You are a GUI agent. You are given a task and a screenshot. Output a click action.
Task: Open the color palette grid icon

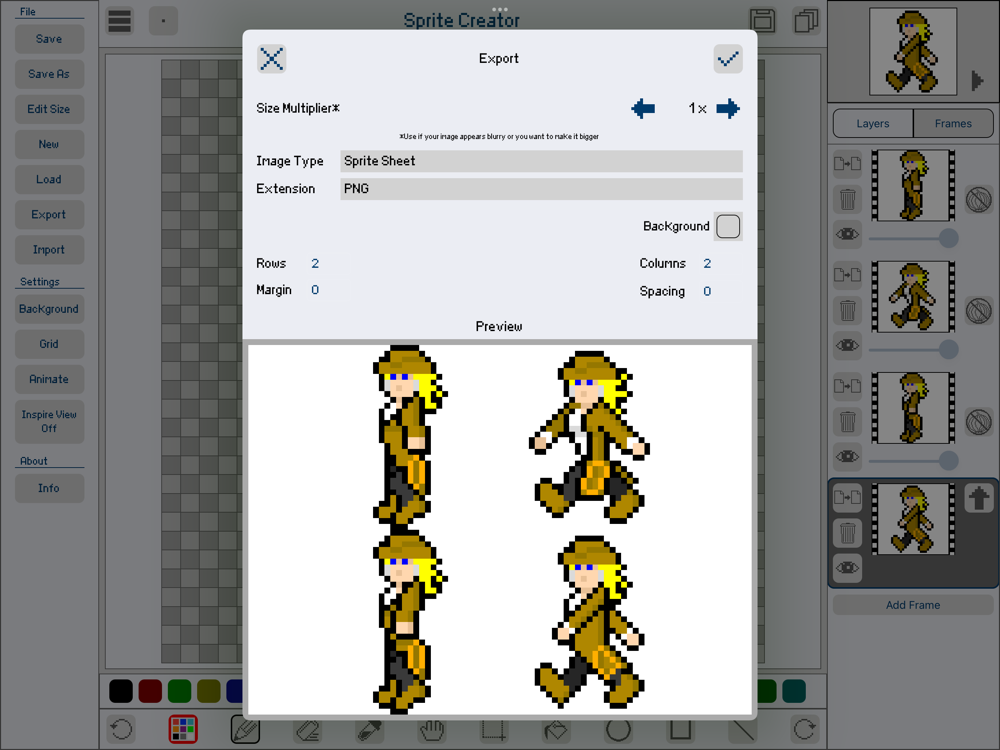pos(183,729)
